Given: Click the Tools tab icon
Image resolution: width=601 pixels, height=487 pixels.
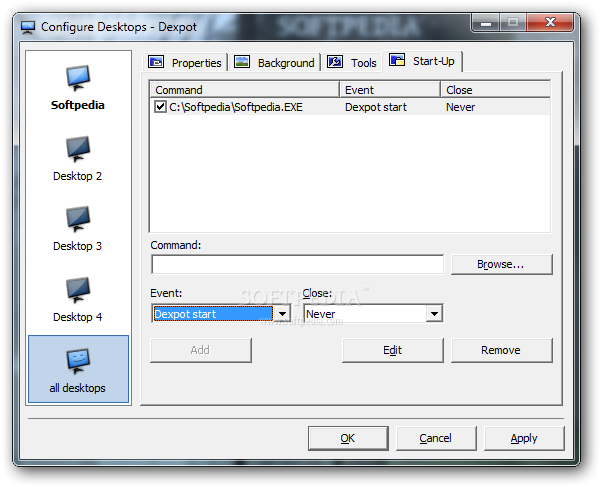Looking at the screenshot, I should point(335,62).
